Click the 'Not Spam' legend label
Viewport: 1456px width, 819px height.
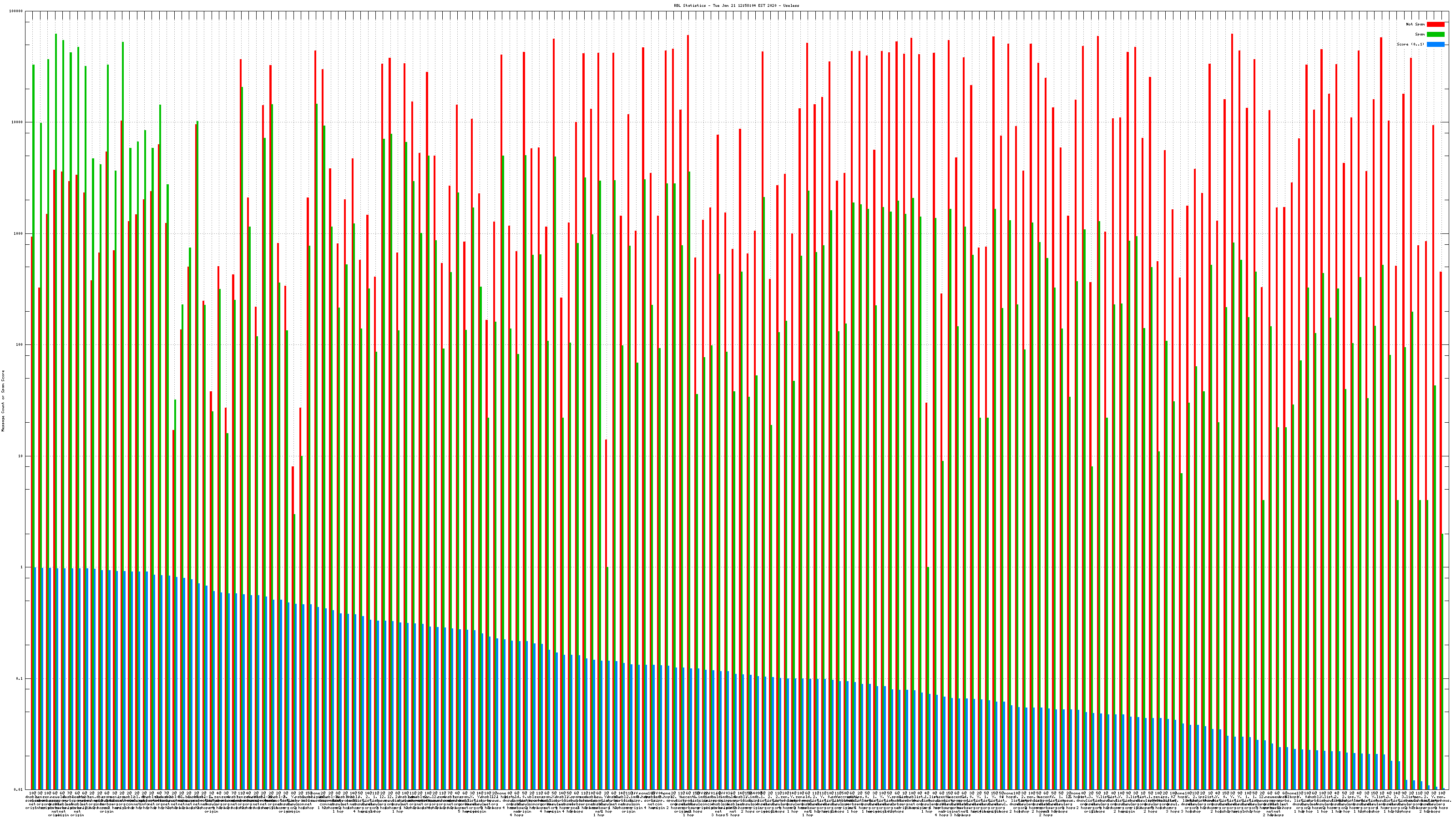pos(1416,24)
